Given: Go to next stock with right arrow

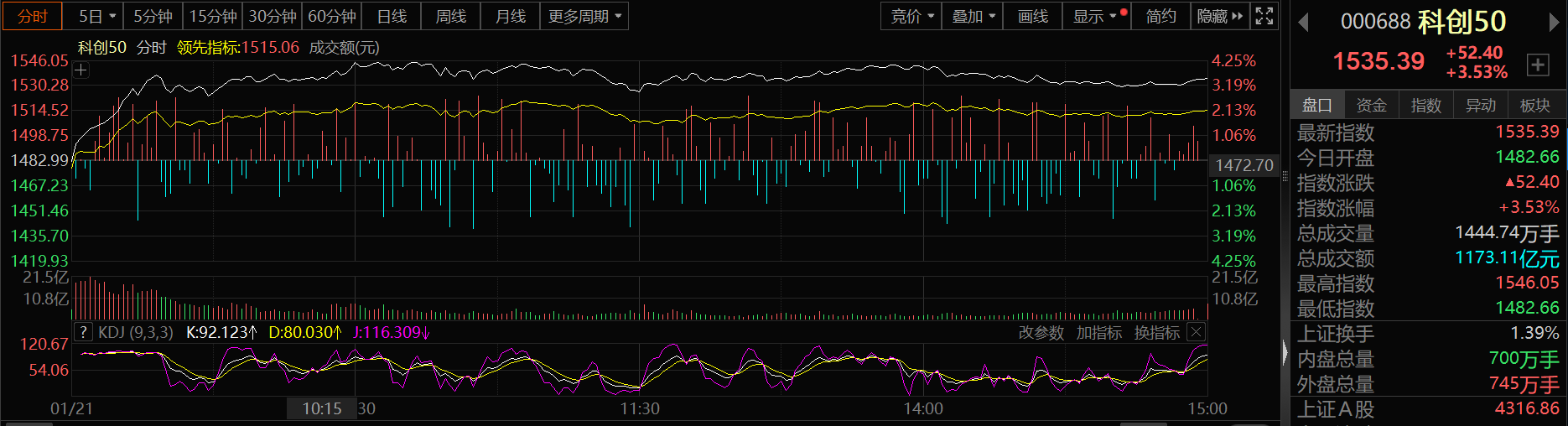Looking at the screenshot, I should (1553, 22).
